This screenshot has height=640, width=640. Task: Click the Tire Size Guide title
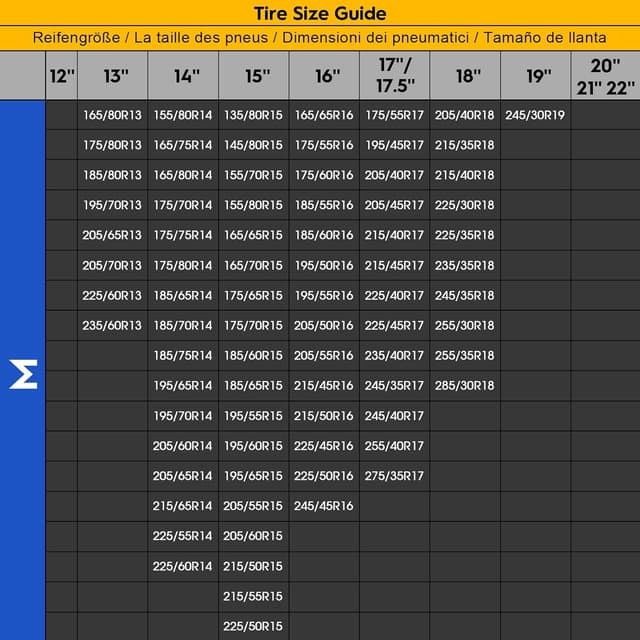320,13
